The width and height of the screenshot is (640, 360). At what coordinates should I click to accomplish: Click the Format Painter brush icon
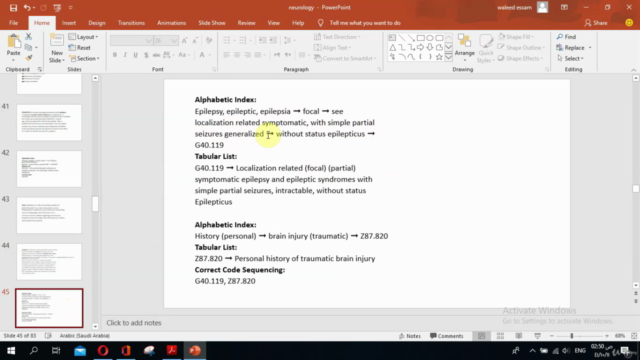pyautogui.click(x=29, y=58)
